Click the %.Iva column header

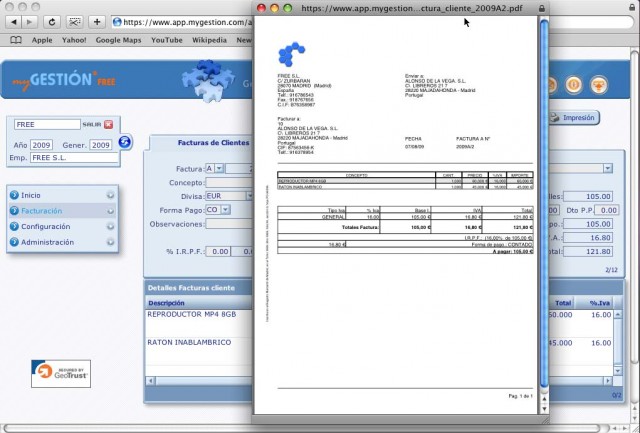point(600,303)
